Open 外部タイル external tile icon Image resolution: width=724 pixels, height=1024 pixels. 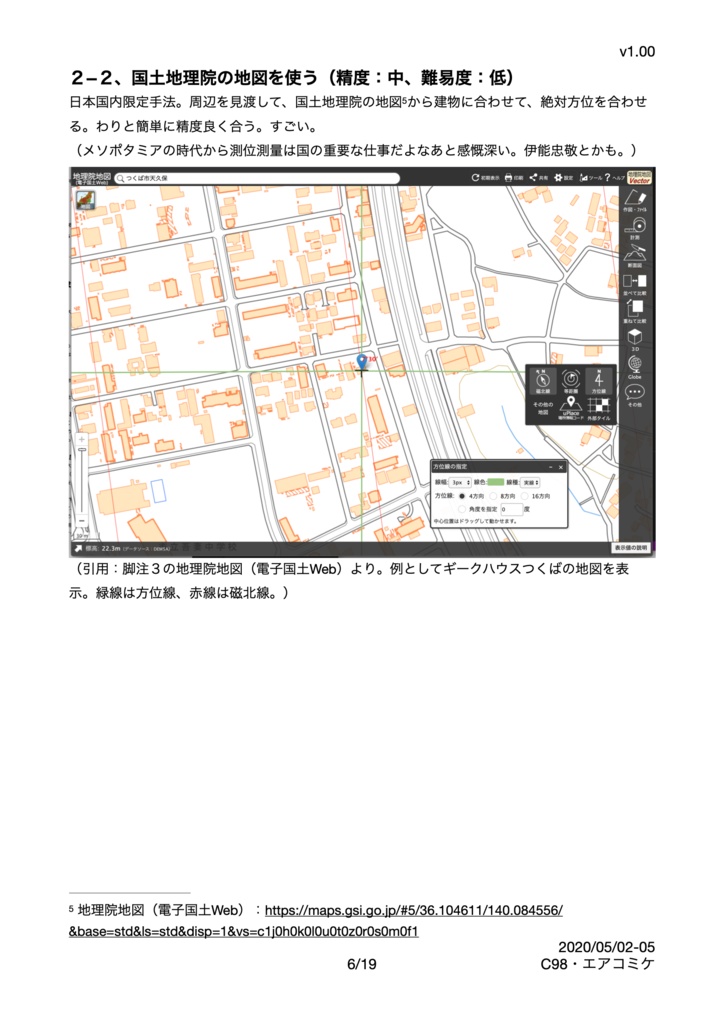pyautogui.click(x=599, y=408)
